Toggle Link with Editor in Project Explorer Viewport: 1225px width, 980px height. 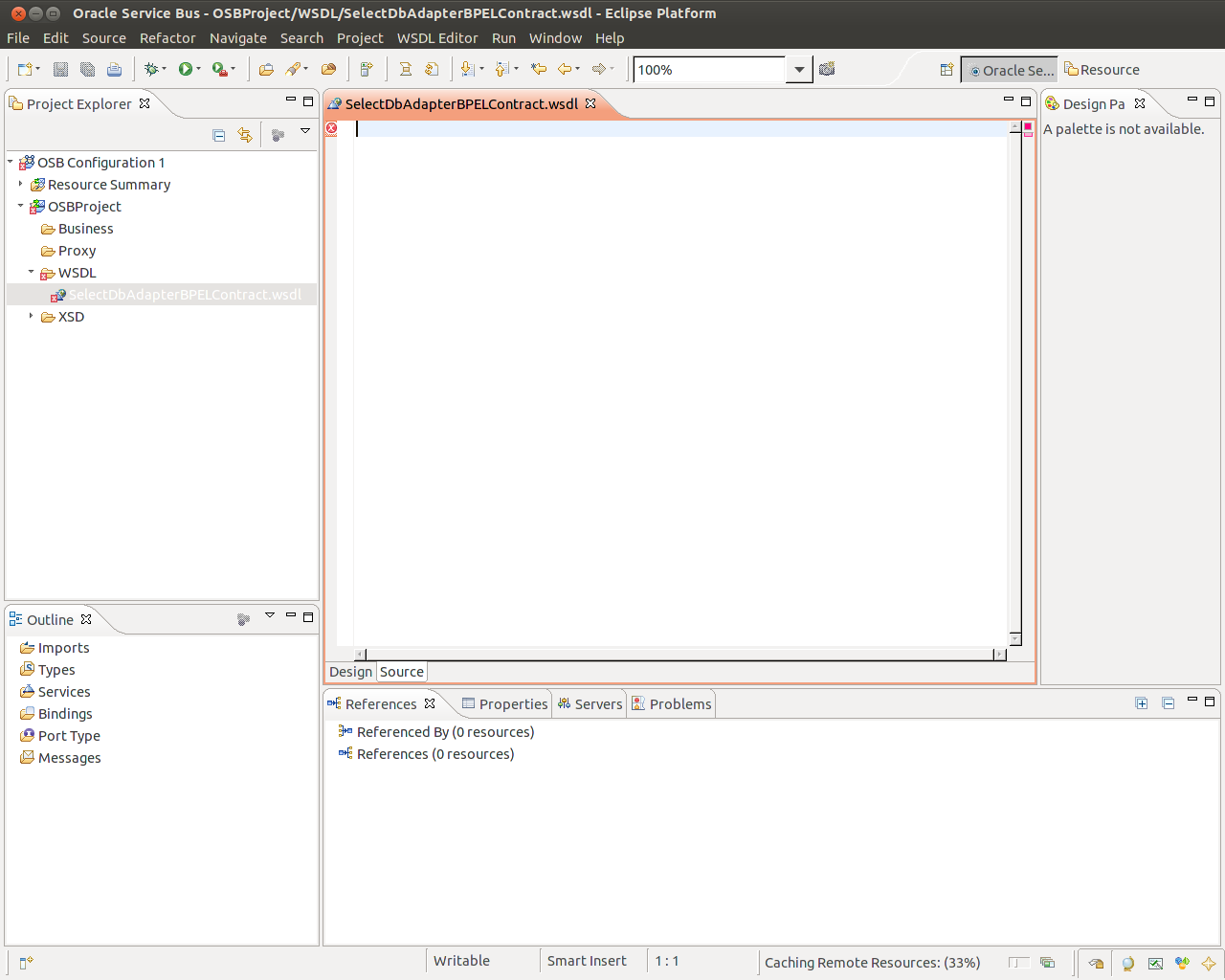245,135
